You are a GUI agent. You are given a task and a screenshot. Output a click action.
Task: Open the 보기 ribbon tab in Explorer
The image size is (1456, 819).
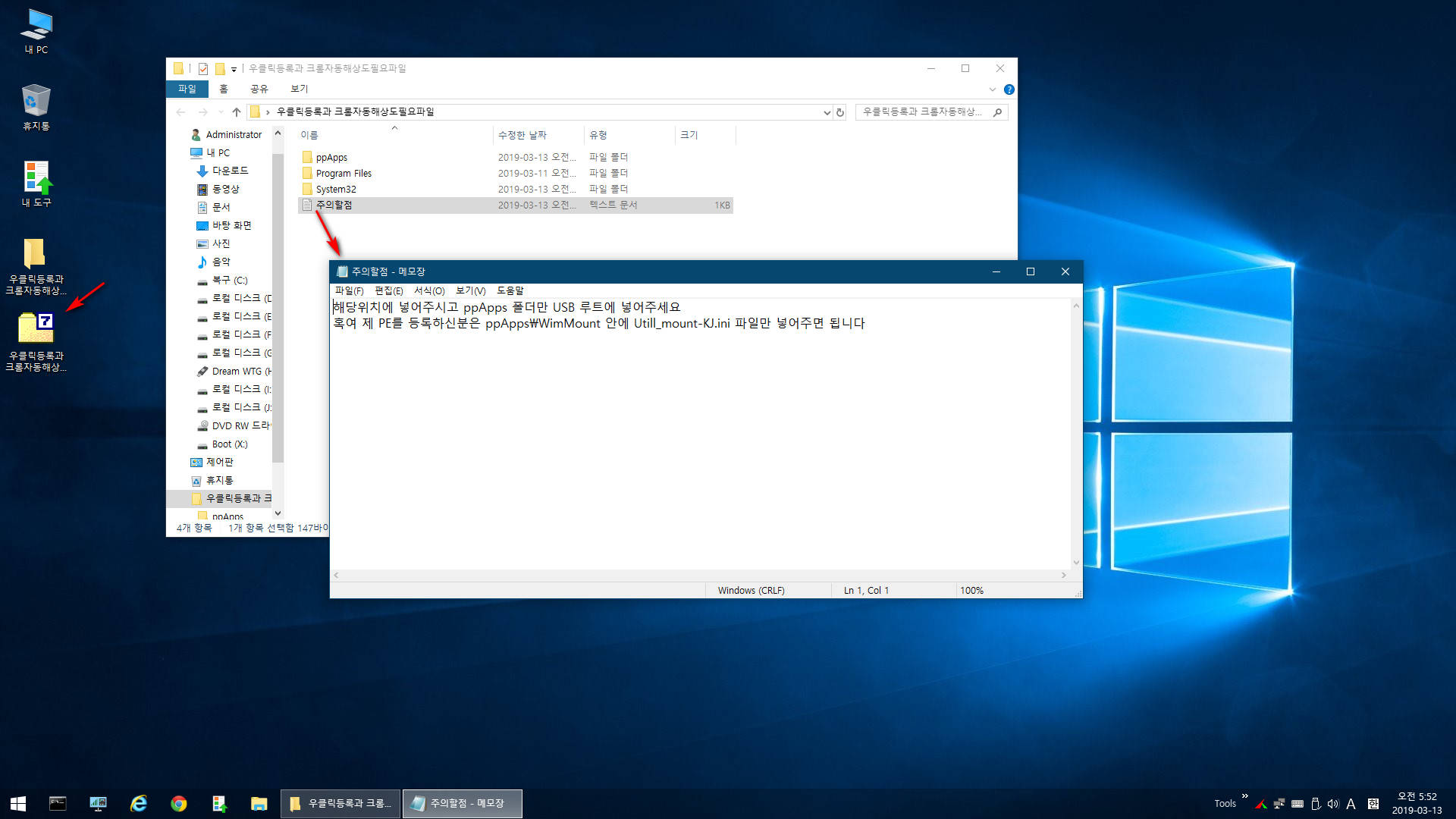click(x=300, y=89)
